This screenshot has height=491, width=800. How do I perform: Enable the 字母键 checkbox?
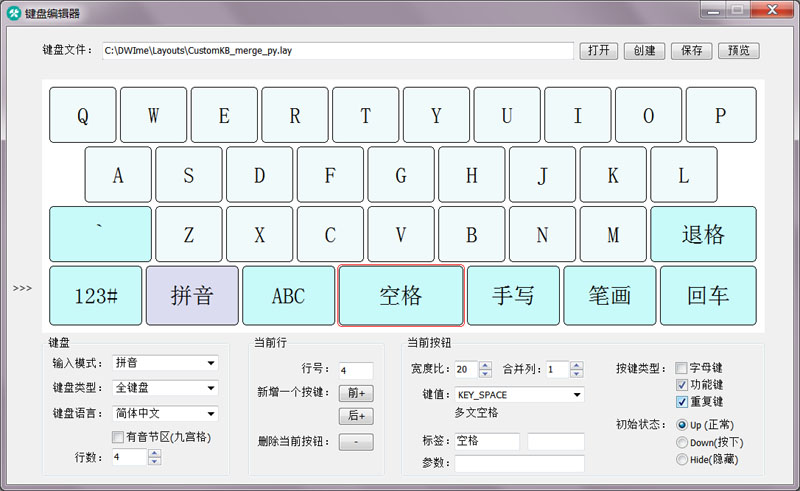(x=682, y=367)
